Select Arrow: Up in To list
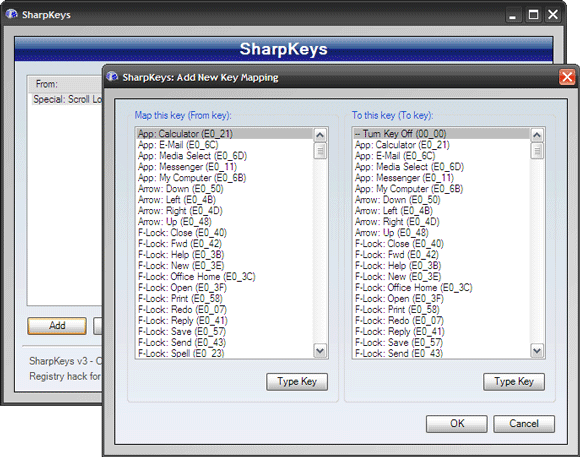The width and height of the screenshot is (580, 457). point(442,232)
